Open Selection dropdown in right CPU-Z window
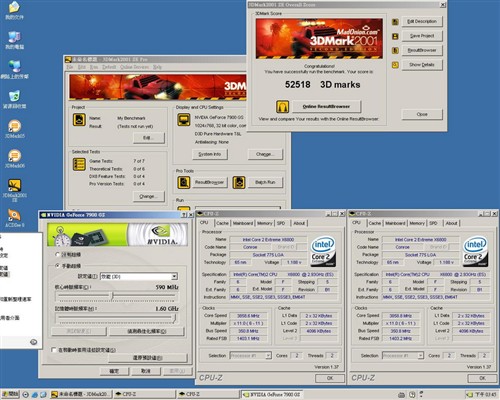 tap(403, 356)
